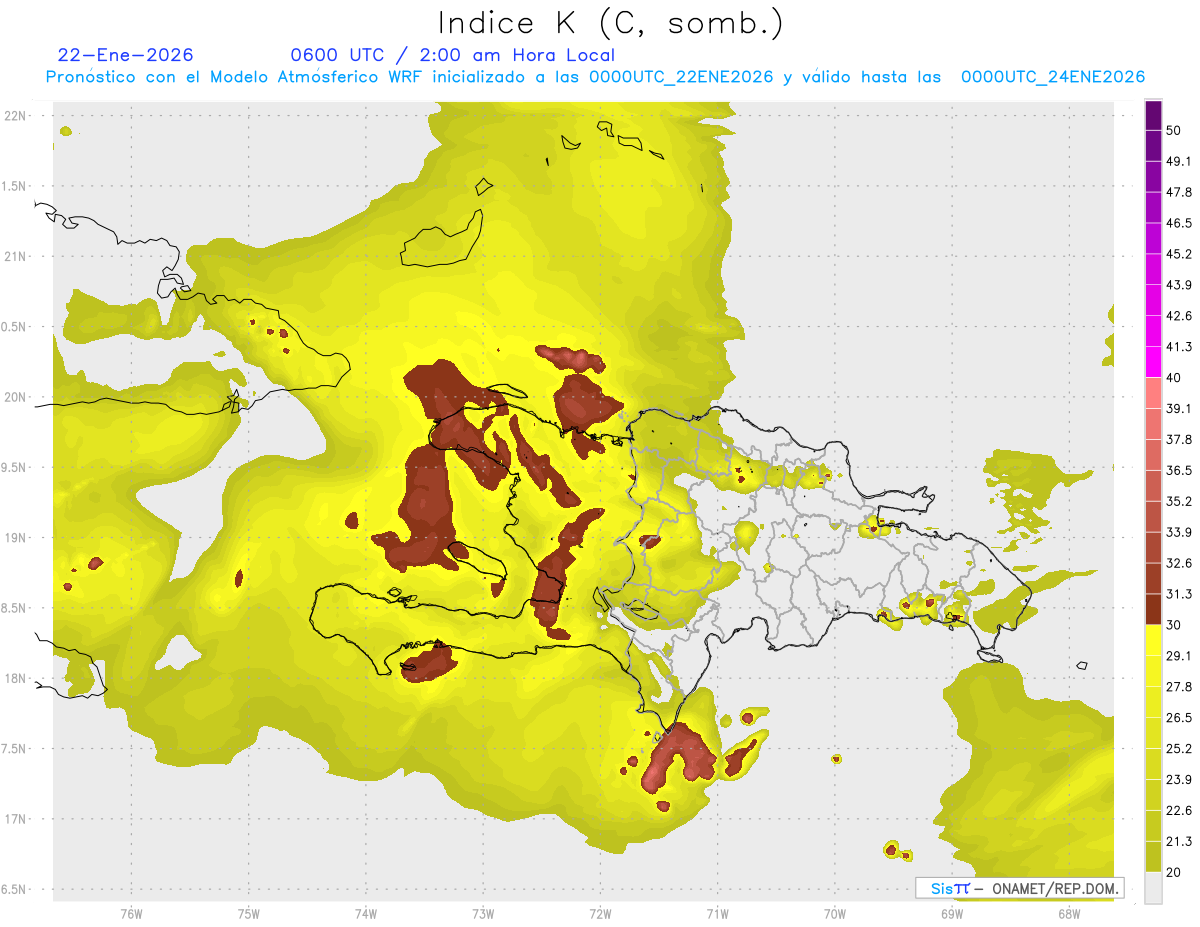1200x927 pixels.
Task: Click the "68W" longitude axis label
Action: (1068, 913)
